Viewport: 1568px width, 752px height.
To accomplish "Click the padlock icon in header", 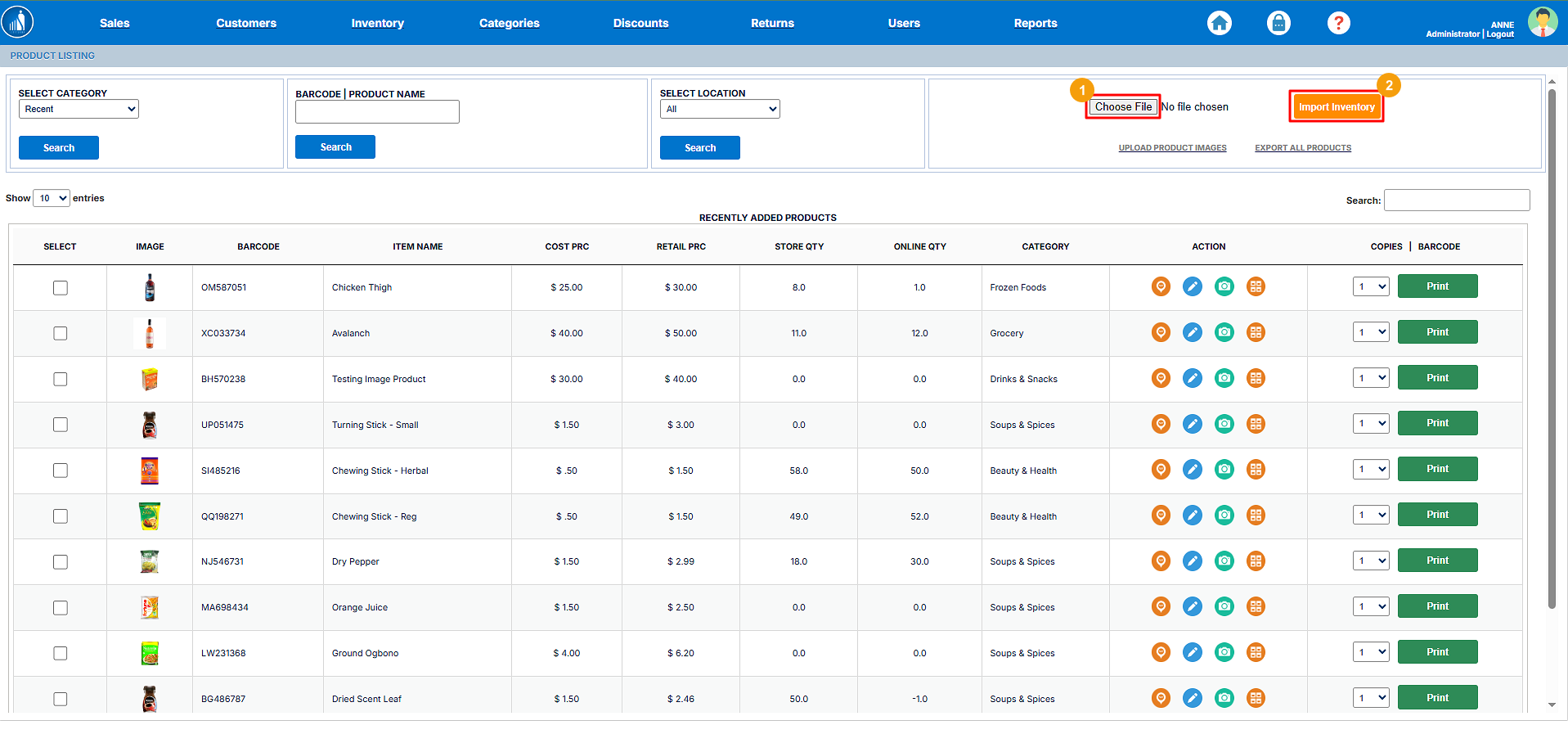I will click(1278, 23).
